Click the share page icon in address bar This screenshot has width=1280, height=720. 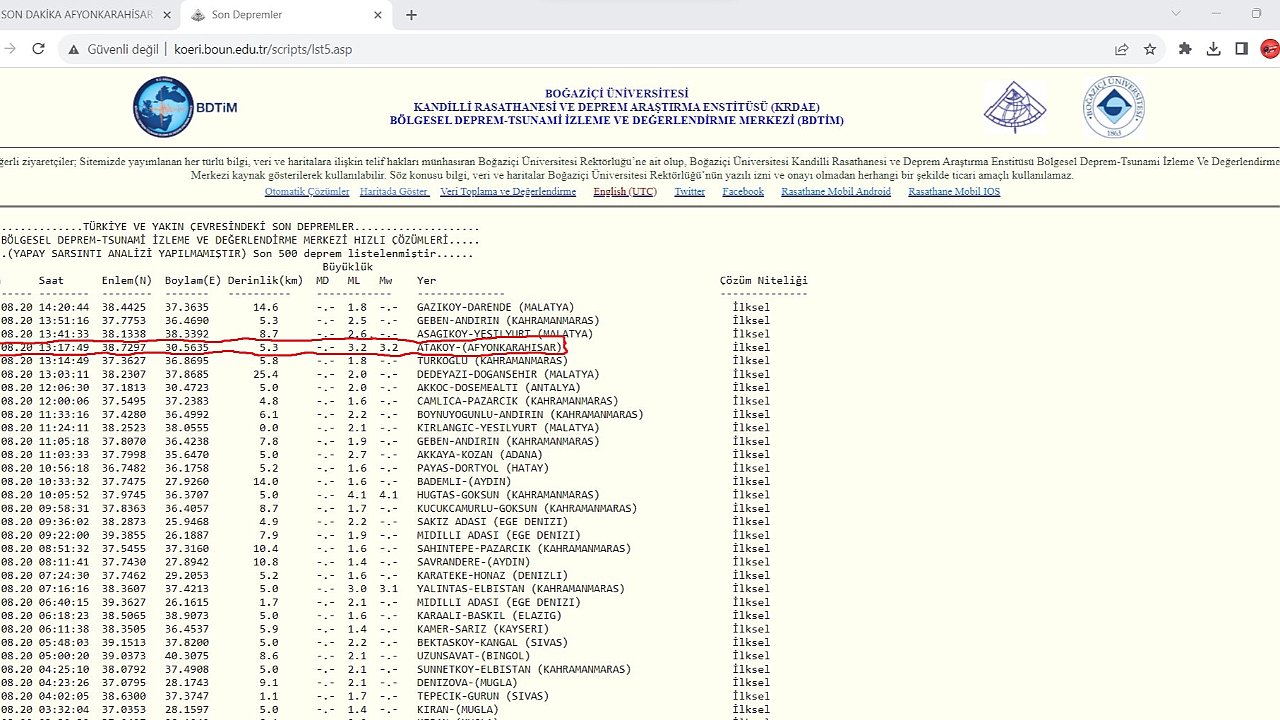1122,49
